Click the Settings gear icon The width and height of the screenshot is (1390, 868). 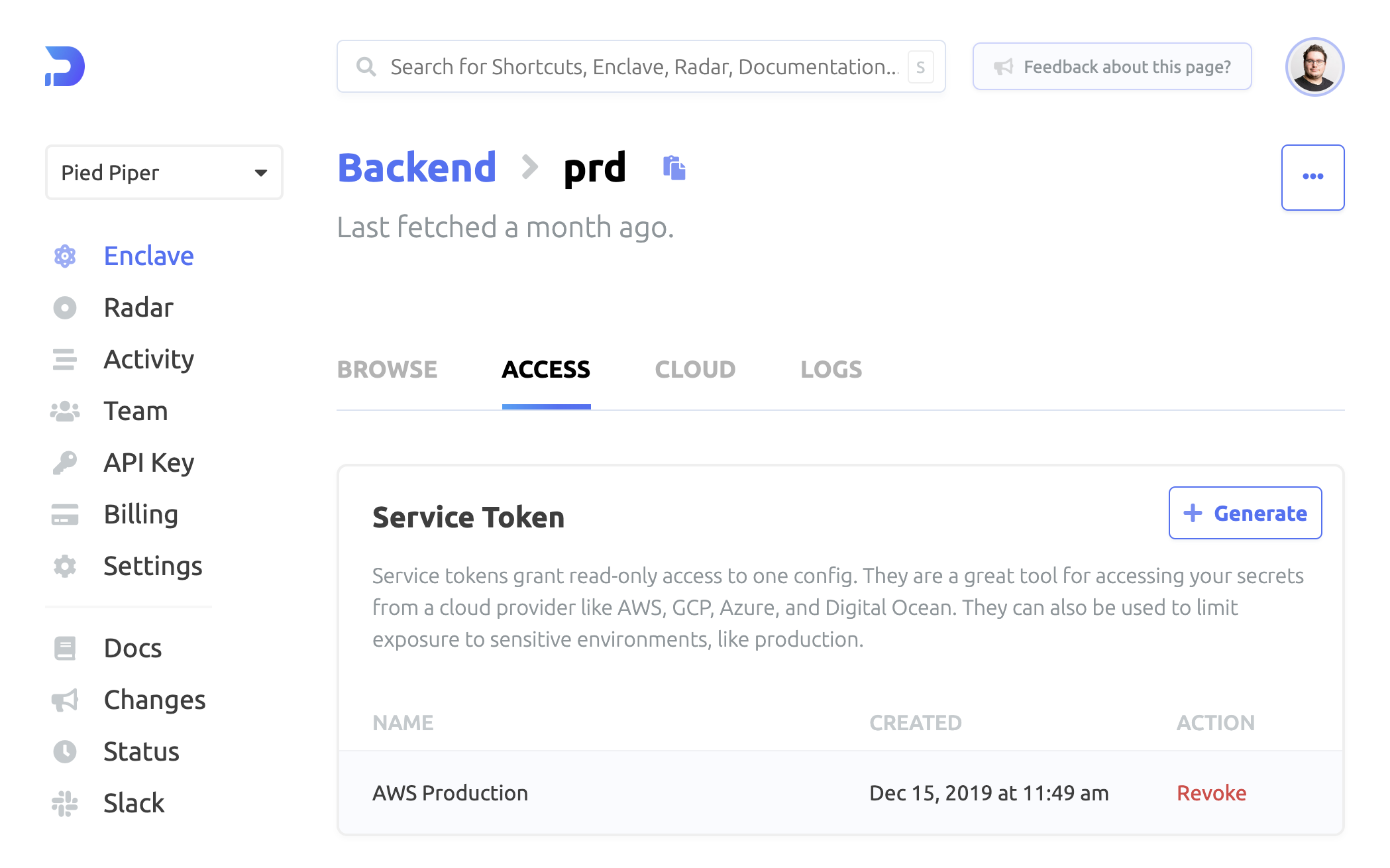pos(65,567)
